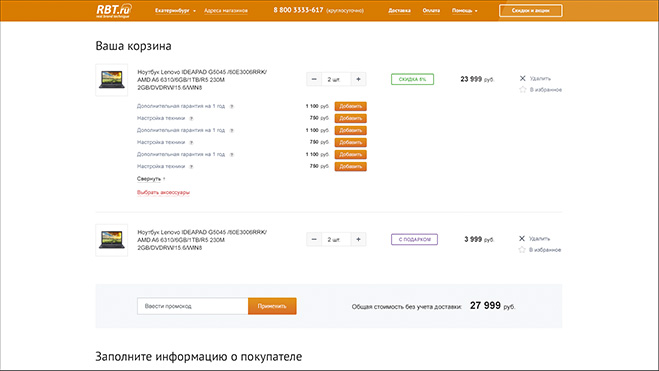The width and height of the screenshot is (659, 371).
Task: Click the Скидки и акции button
Action: pos(530,11)
